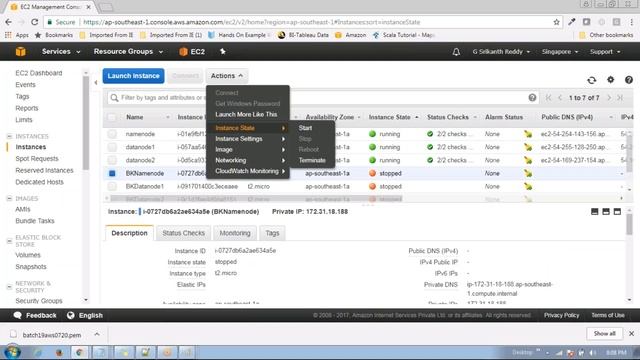Collapse the INSTANCES sidebar section
The image size is (640, 360).
pos(9,136)
